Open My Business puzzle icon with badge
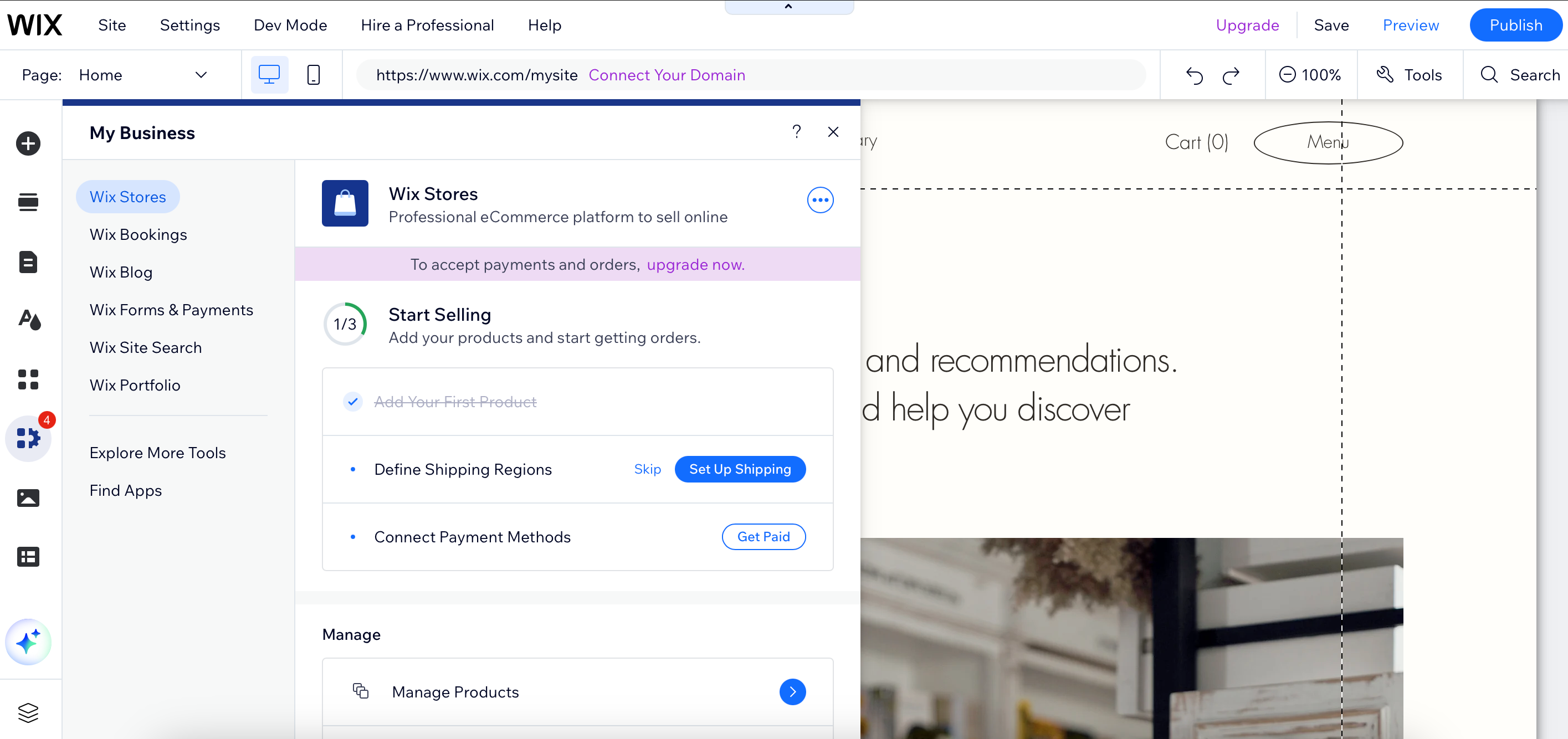Viewport: 1568px width, 739px height. click(x=28, y=438)
